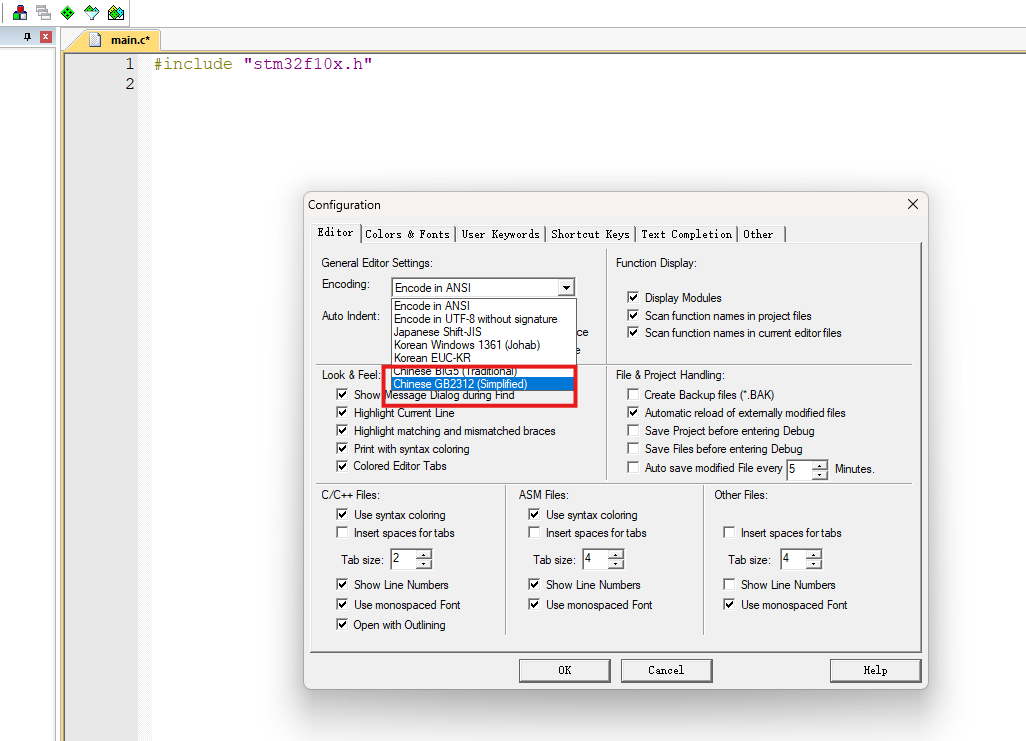Click the Manage Run-Time Environment green diamond
This screenshot has width=1026, height=741.
click(67, 13)
